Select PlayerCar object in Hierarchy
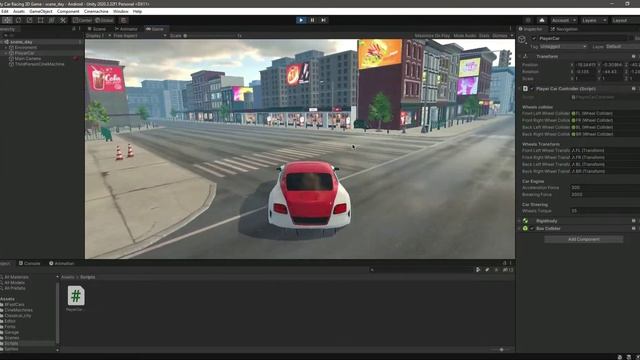The height and width of the screenshot is (360, 640). (24, 53)
